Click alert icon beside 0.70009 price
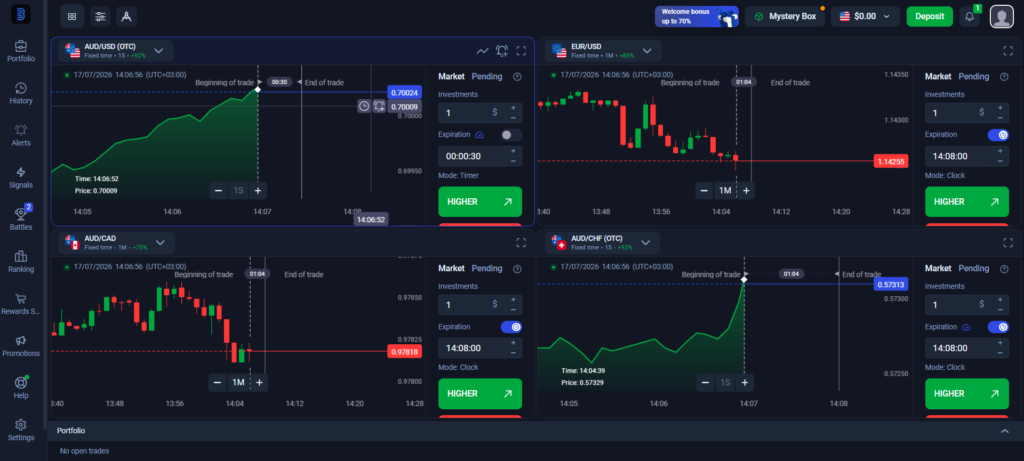The image size is (1024, 461). tap(379, 106)
